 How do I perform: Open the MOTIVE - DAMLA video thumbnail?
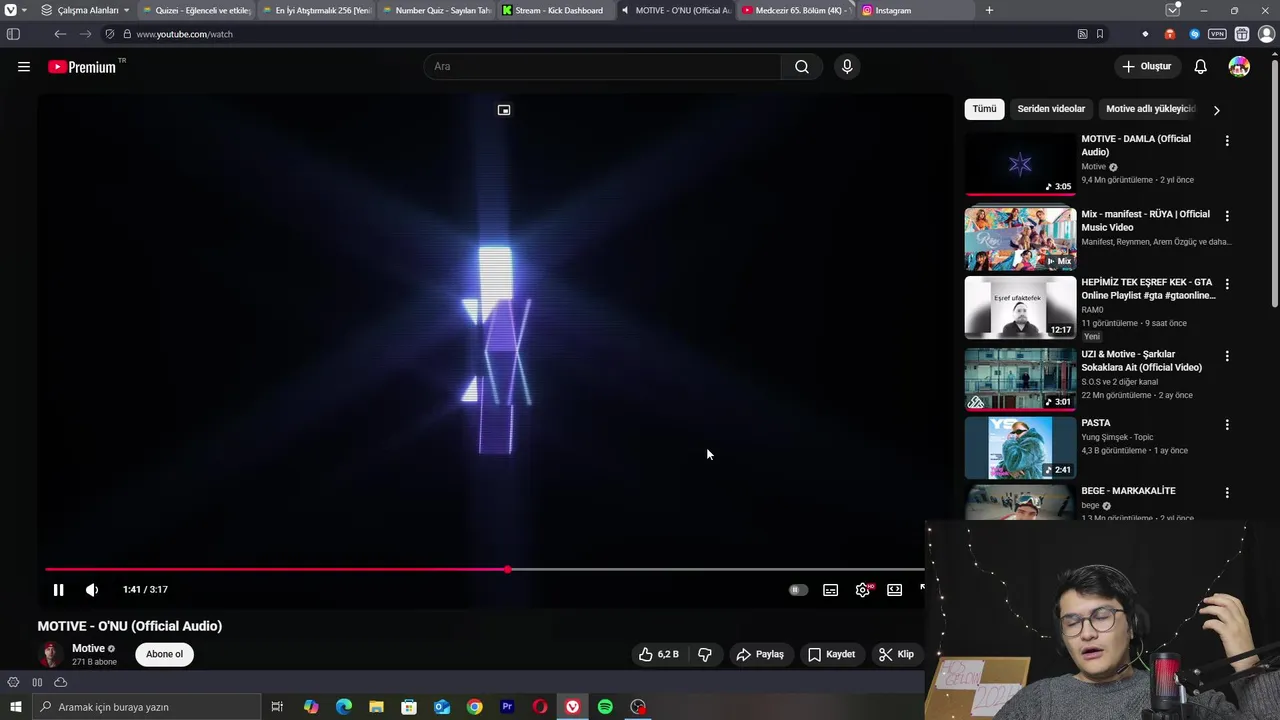pos(1020,165)
